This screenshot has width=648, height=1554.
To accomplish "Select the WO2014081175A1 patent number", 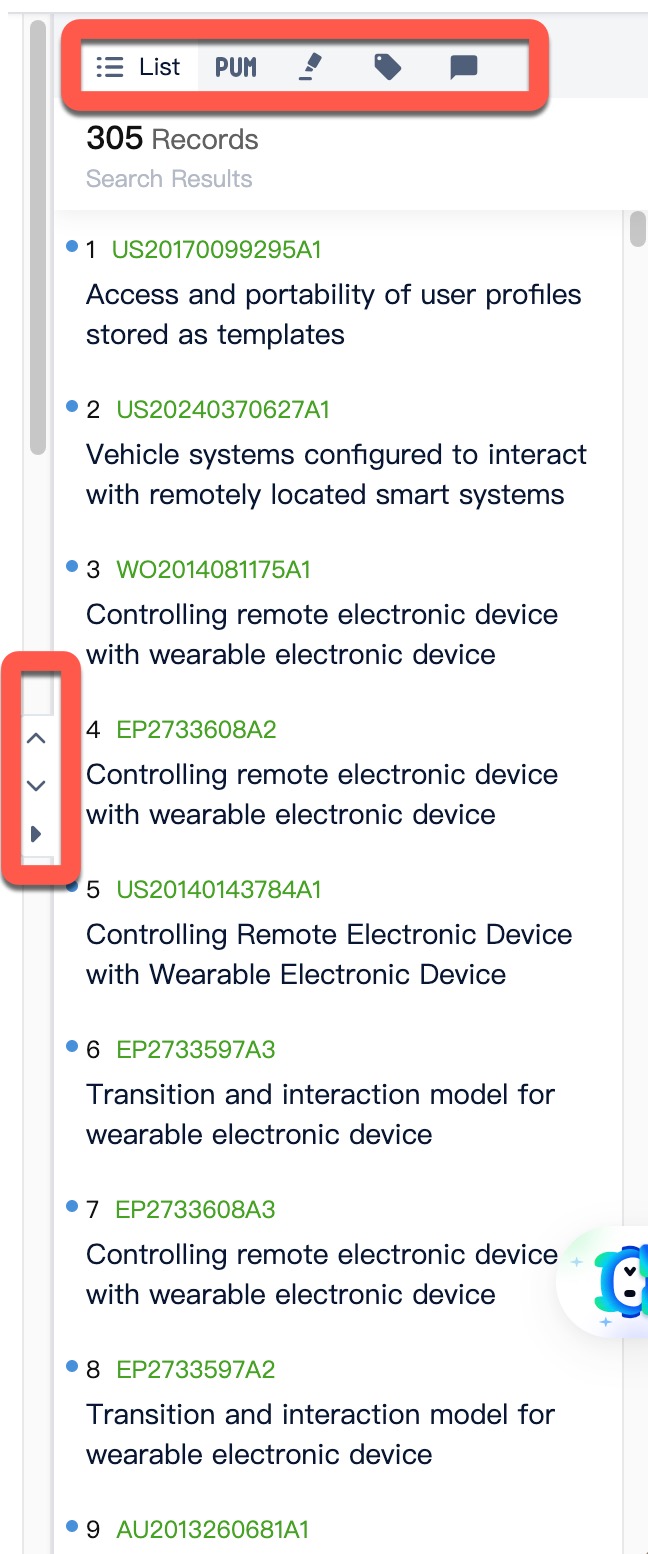I will 213,570.
